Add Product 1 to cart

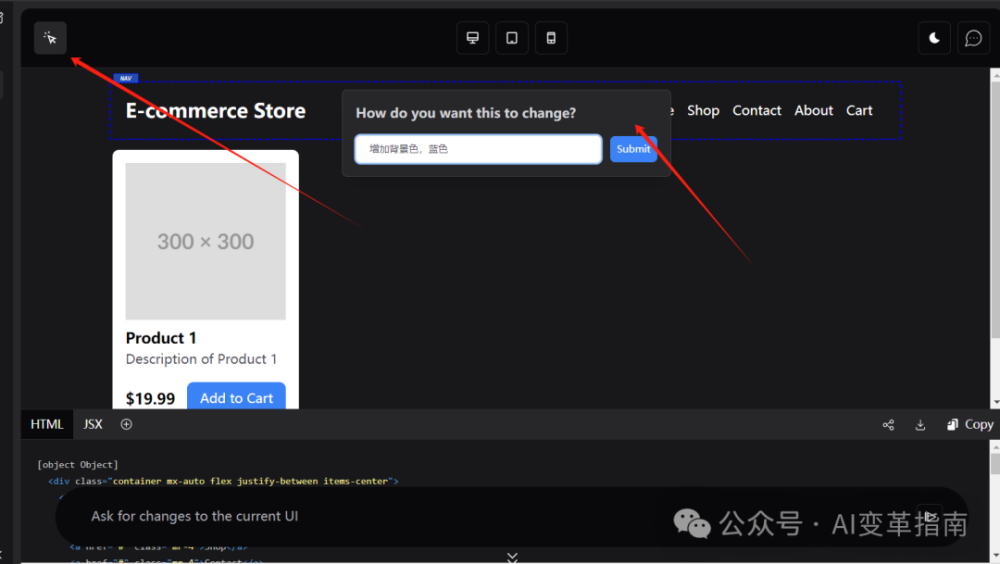236,397
